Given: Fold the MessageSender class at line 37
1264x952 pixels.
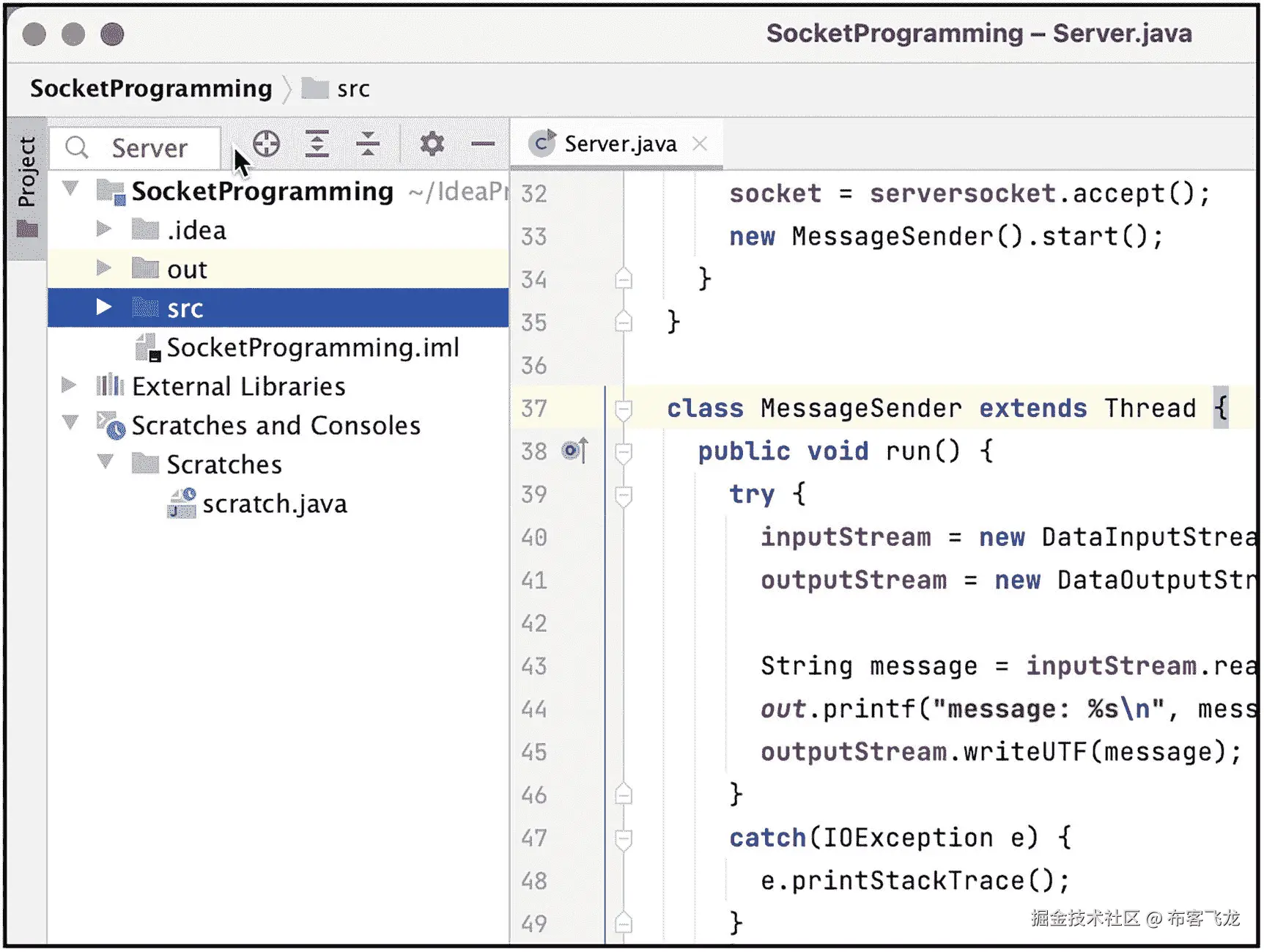Looking at the screenshot, I should [624, 409].
